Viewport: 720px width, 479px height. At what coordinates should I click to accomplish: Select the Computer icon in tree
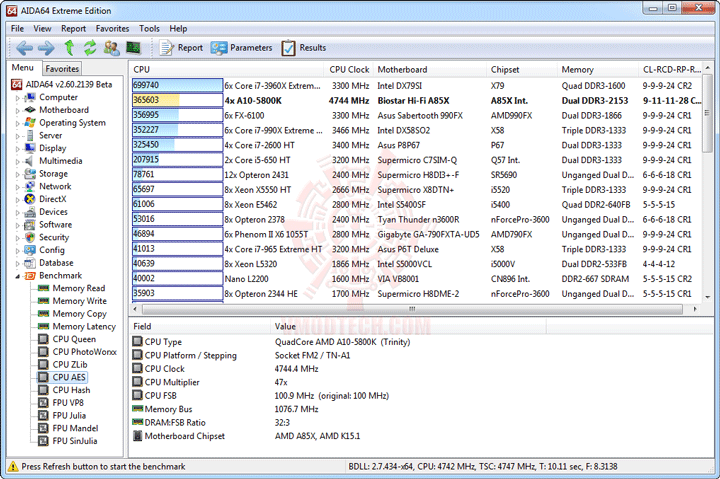coord(30,97)
